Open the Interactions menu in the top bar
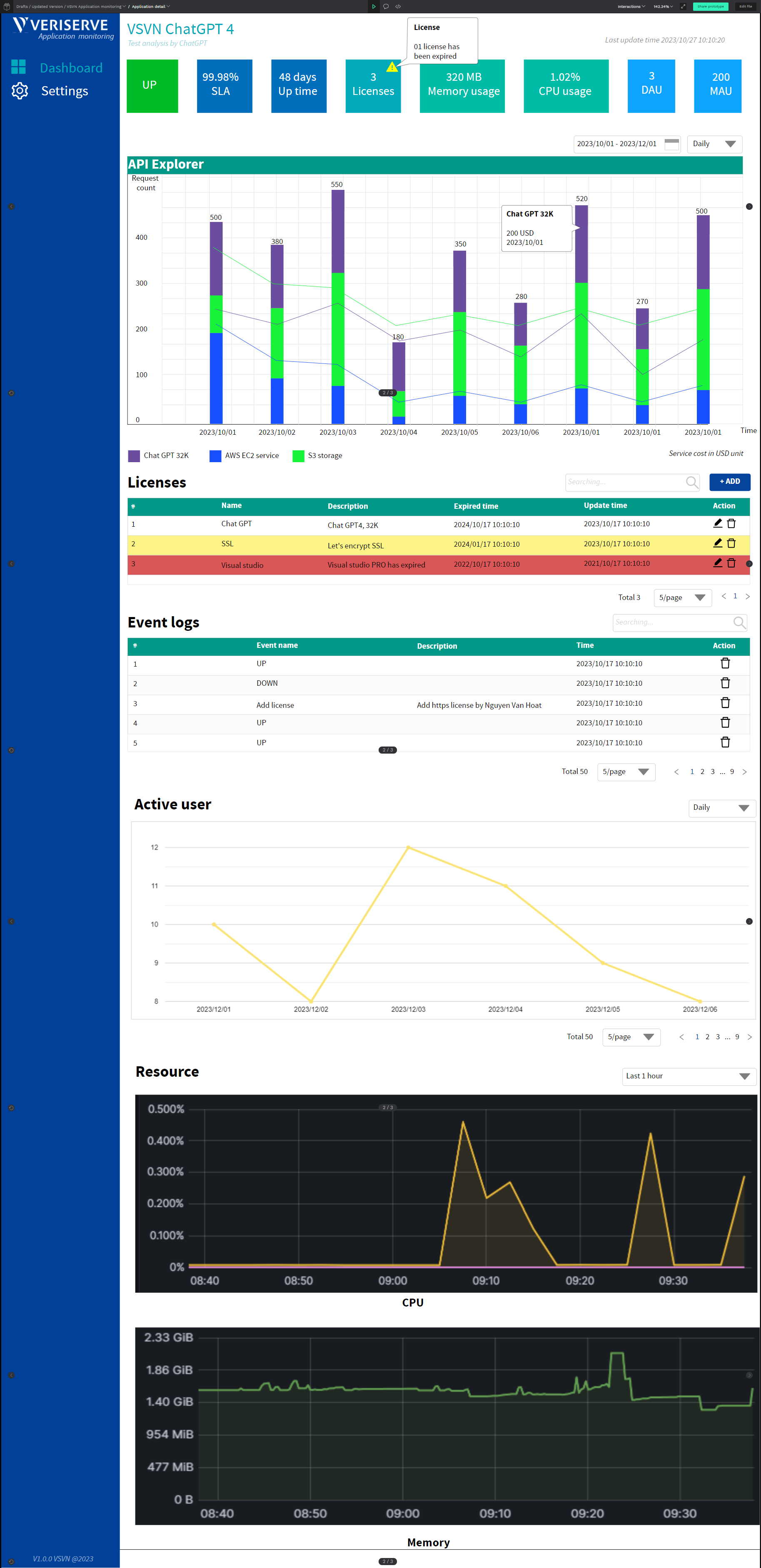This screenshot has height=1568, width=761. click(630, 7)
